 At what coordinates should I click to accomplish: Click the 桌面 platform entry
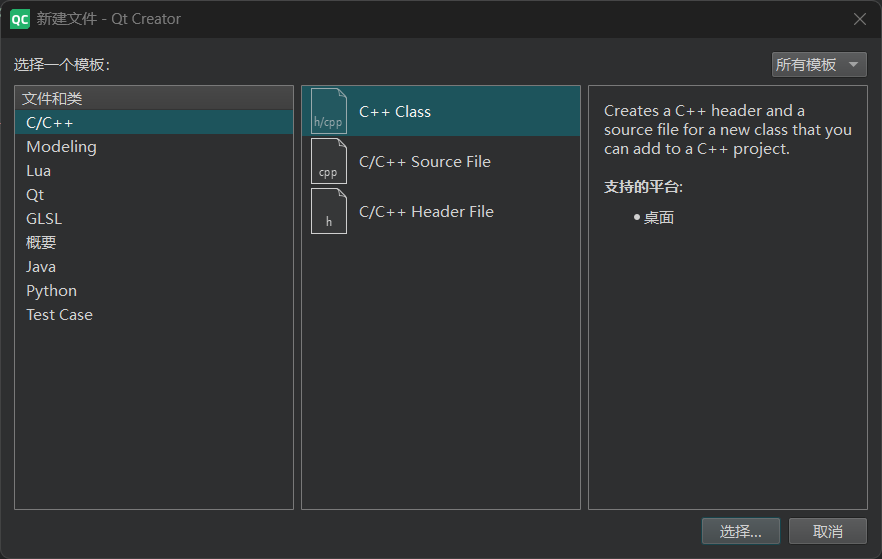pyautogui.click(x=659, y=218)
